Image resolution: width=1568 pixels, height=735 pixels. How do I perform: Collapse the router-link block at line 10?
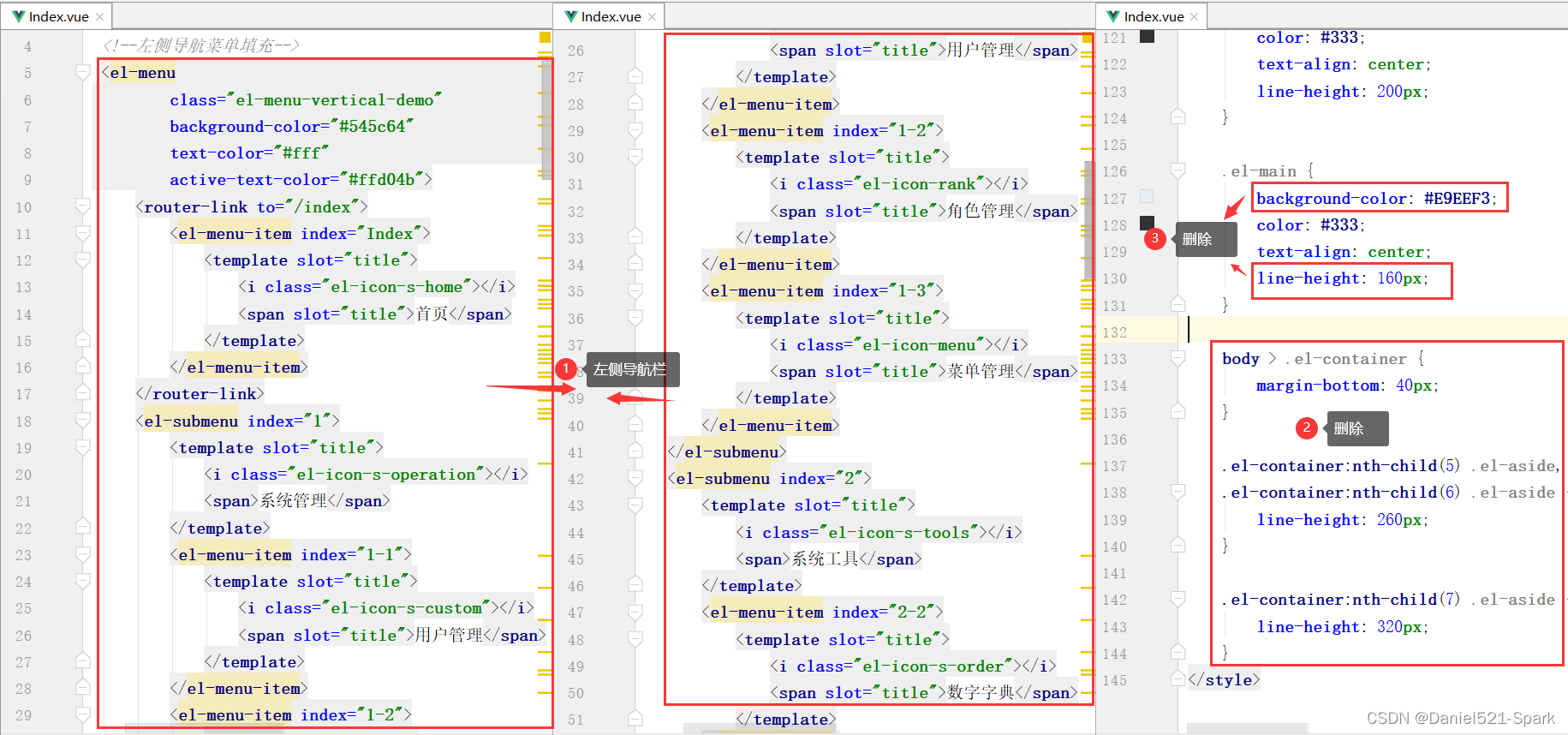(x=83, y=206)
